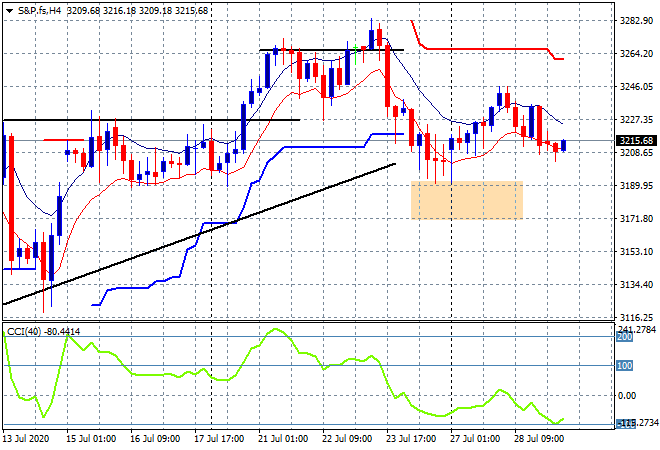Select the rising black trendline
This screenshot has width=660, height=450.
[199, 234]
